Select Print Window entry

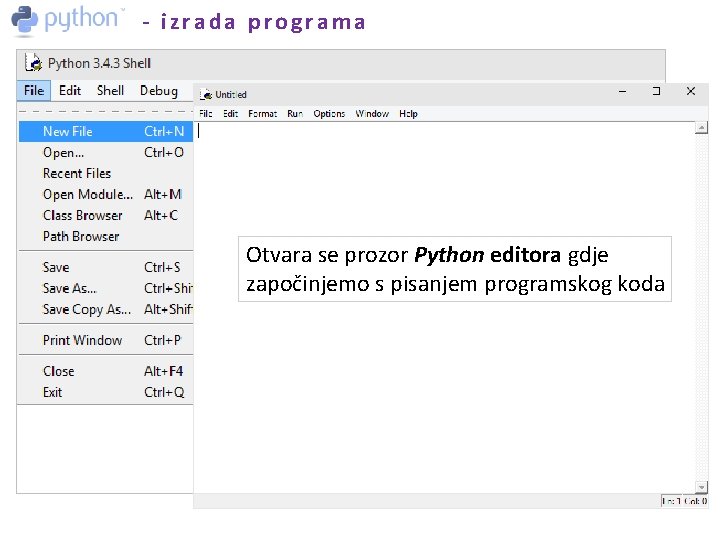click(x=106, y=340)
